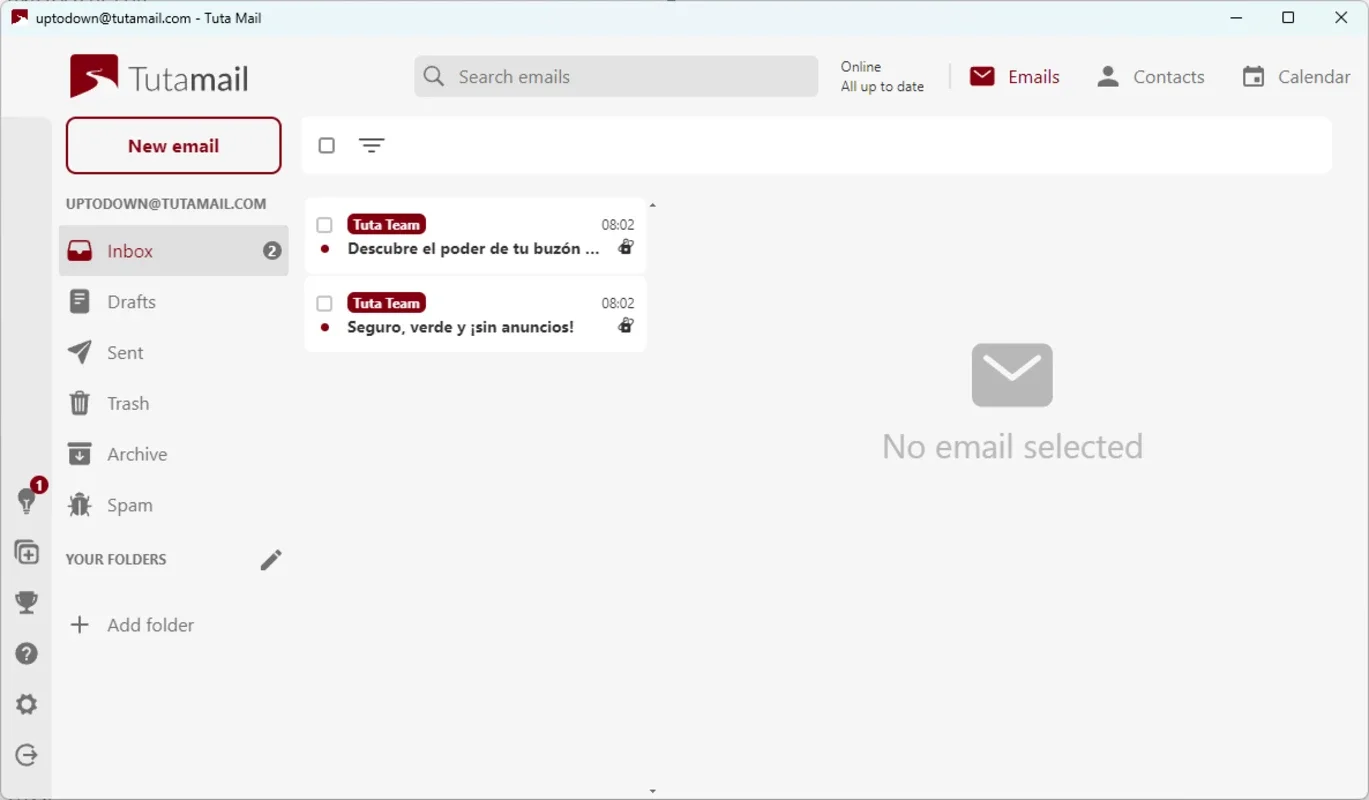The height and width of the screenshot is (800, 1369).
Task: Switch to the Contacts tab
Action: coord(1150,77)
